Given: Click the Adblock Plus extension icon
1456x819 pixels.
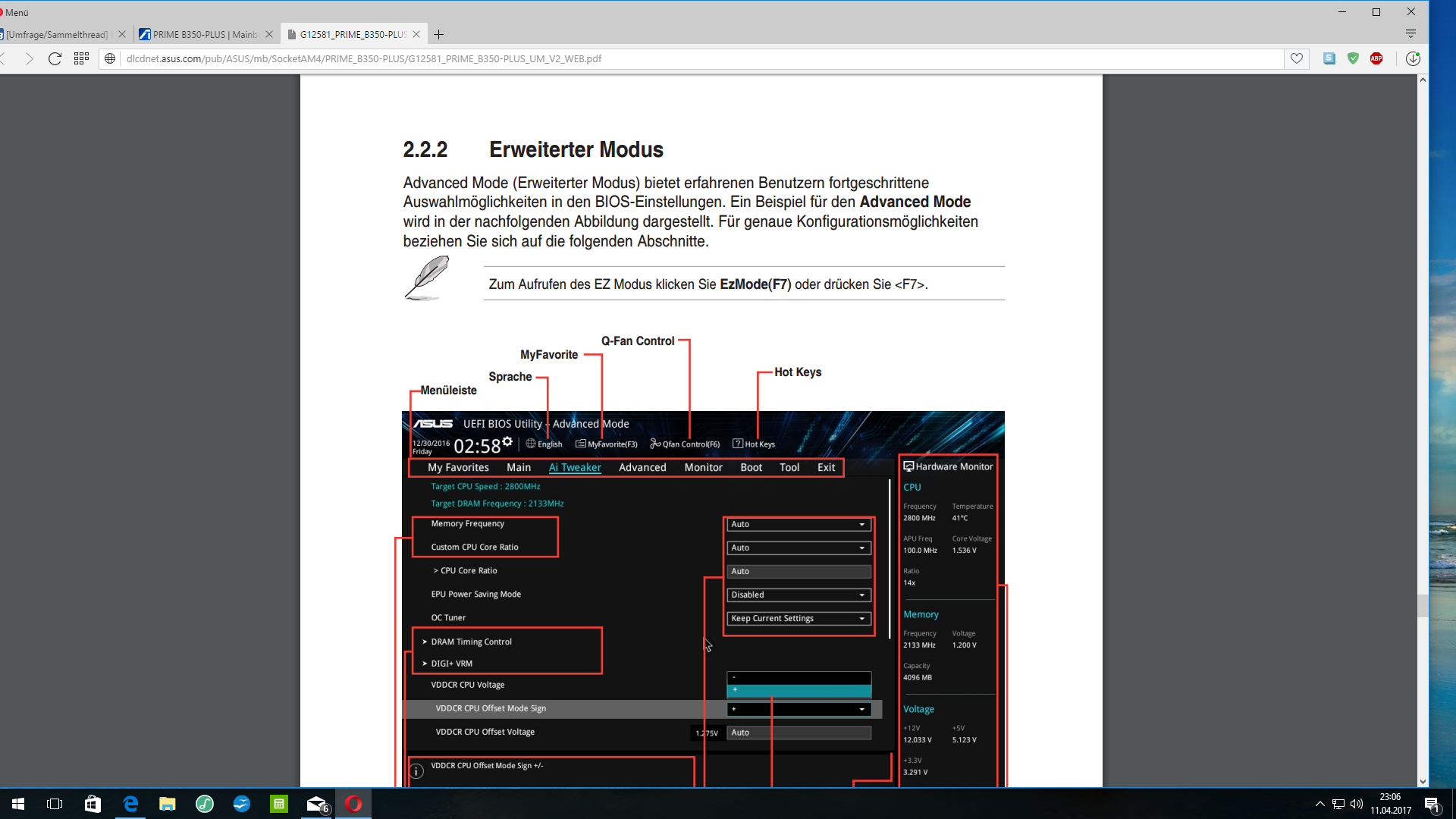Looking at the screenshot, I should click(x=1376, y=58).
